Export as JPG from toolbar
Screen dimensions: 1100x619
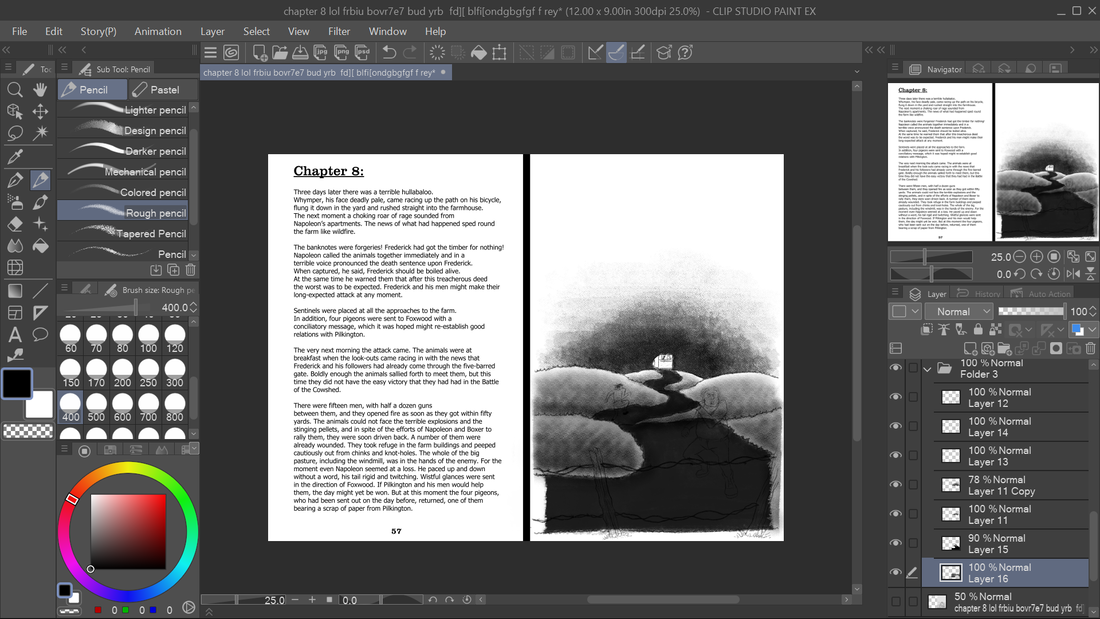click(x=321, y=53)
